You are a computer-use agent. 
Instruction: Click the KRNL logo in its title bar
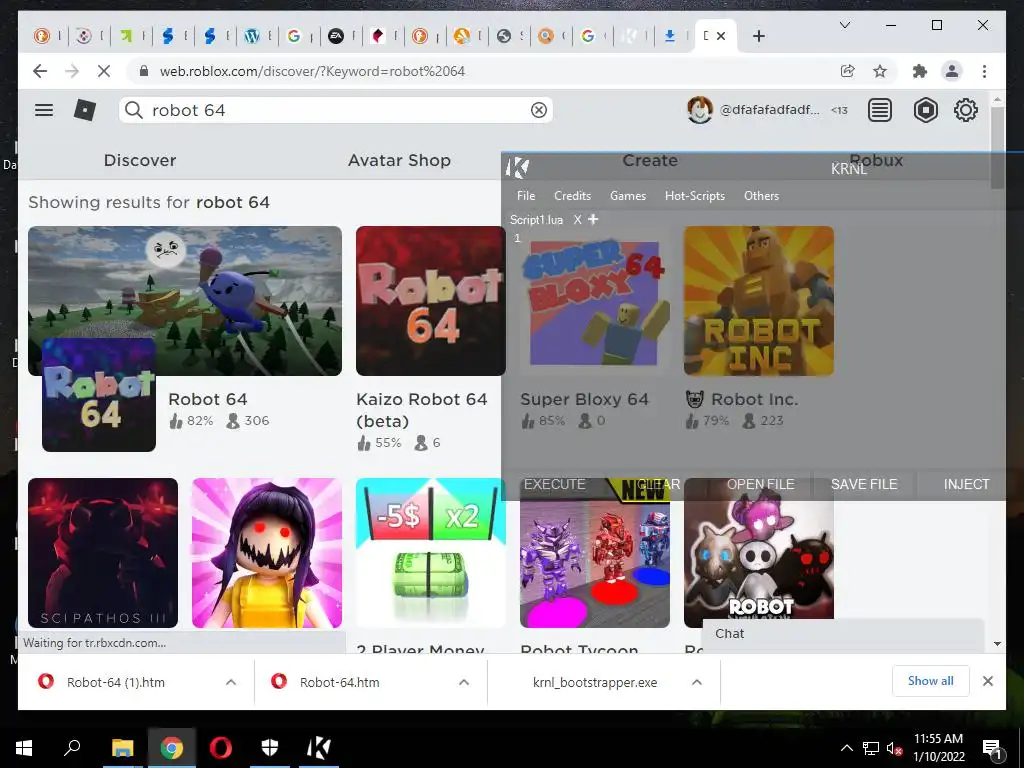(x=517, y=168)
